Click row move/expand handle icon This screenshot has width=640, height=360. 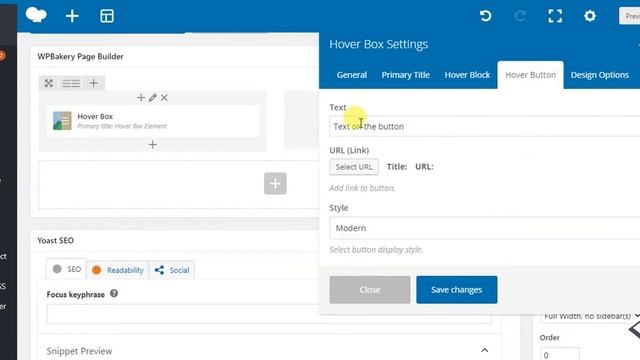coord(49,83)
